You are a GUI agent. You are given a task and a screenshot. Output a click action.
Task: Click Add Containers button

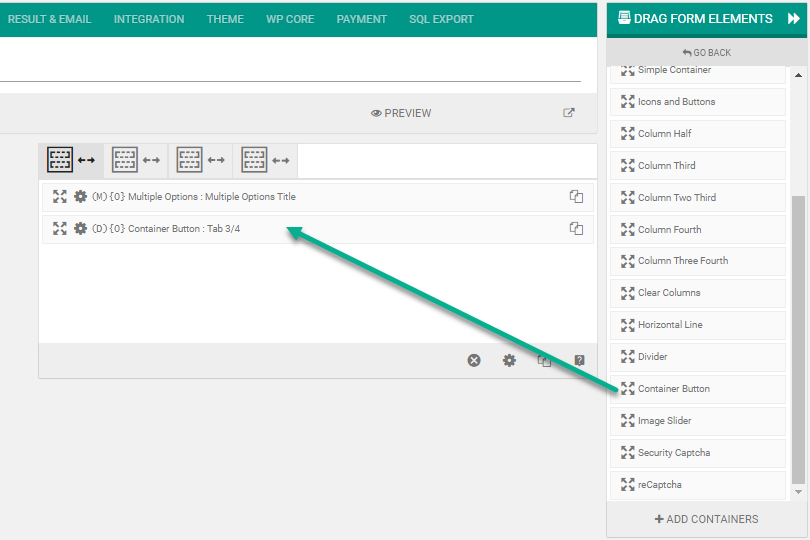706,519
